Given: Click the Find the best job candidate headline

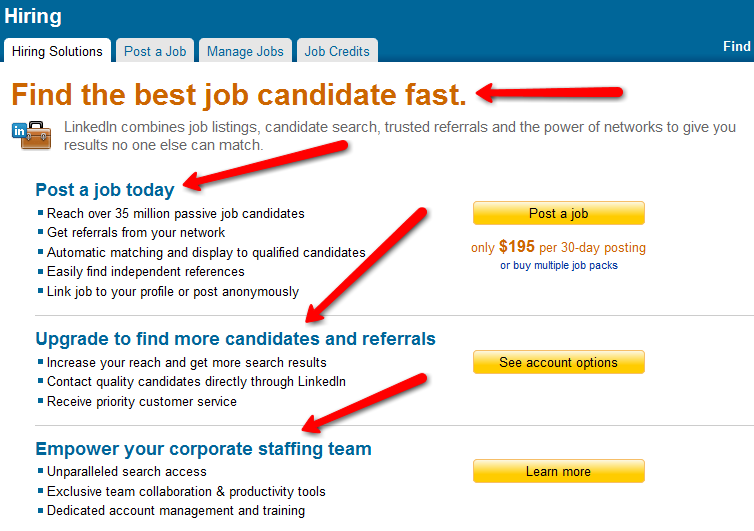Looking at the screenshot, I should click(x=239, y=95).
